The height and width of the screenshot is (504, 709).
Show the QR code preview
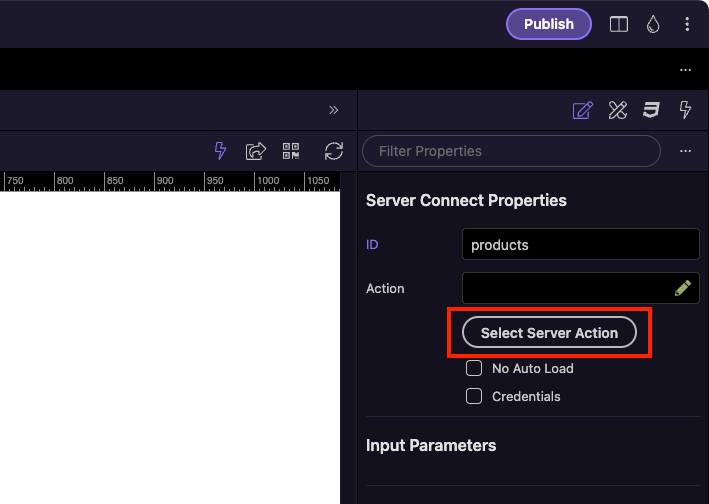tap(291, 151)
